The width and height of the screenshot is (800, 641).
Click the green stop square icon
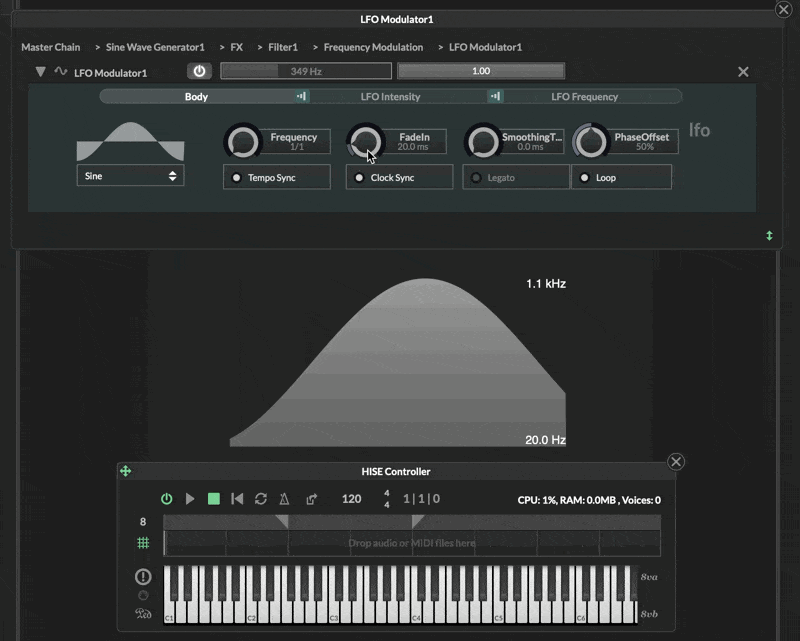pos(214,499)
